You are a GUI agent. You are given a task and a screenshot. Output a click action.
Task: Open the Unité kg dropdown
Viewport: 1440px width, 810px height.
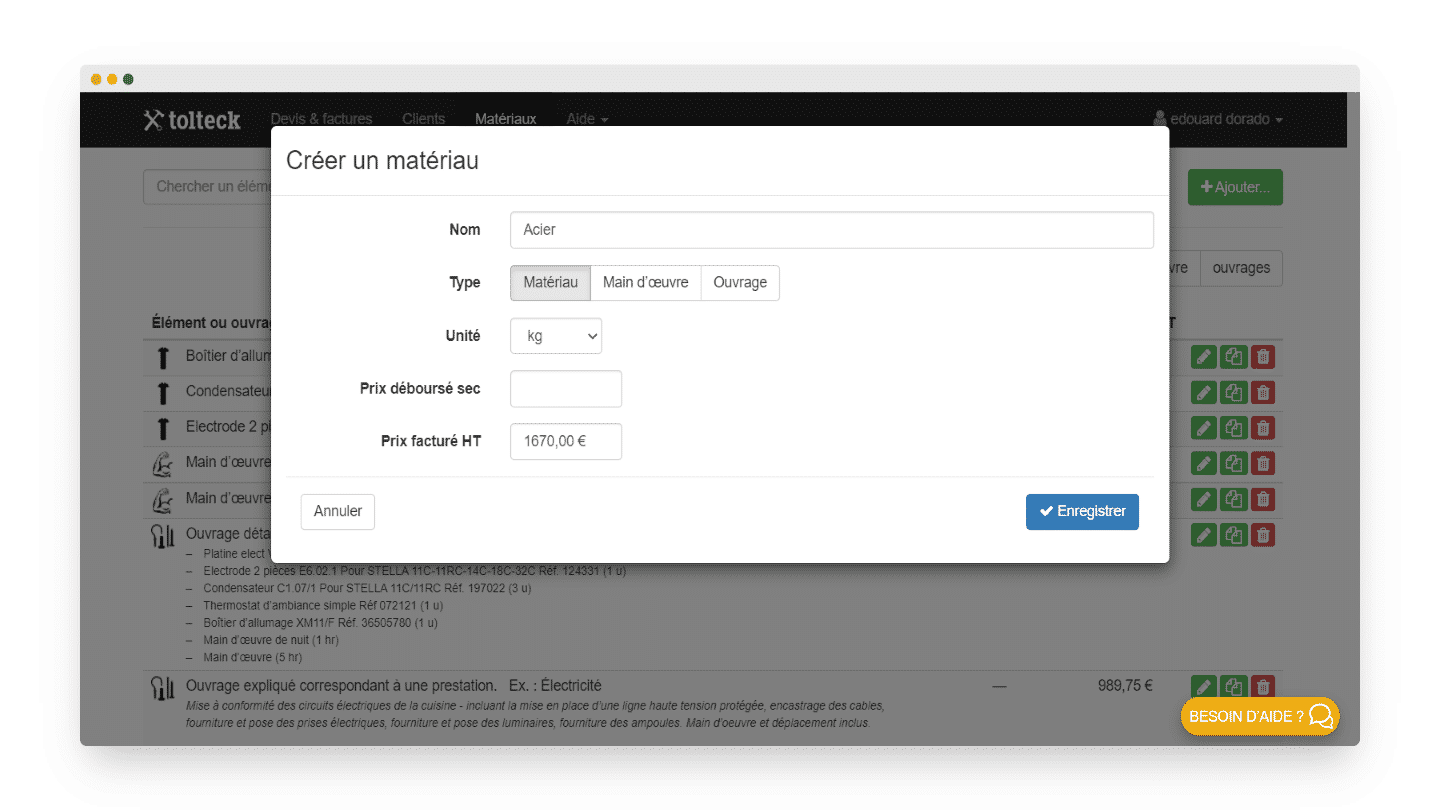(556, 336)
